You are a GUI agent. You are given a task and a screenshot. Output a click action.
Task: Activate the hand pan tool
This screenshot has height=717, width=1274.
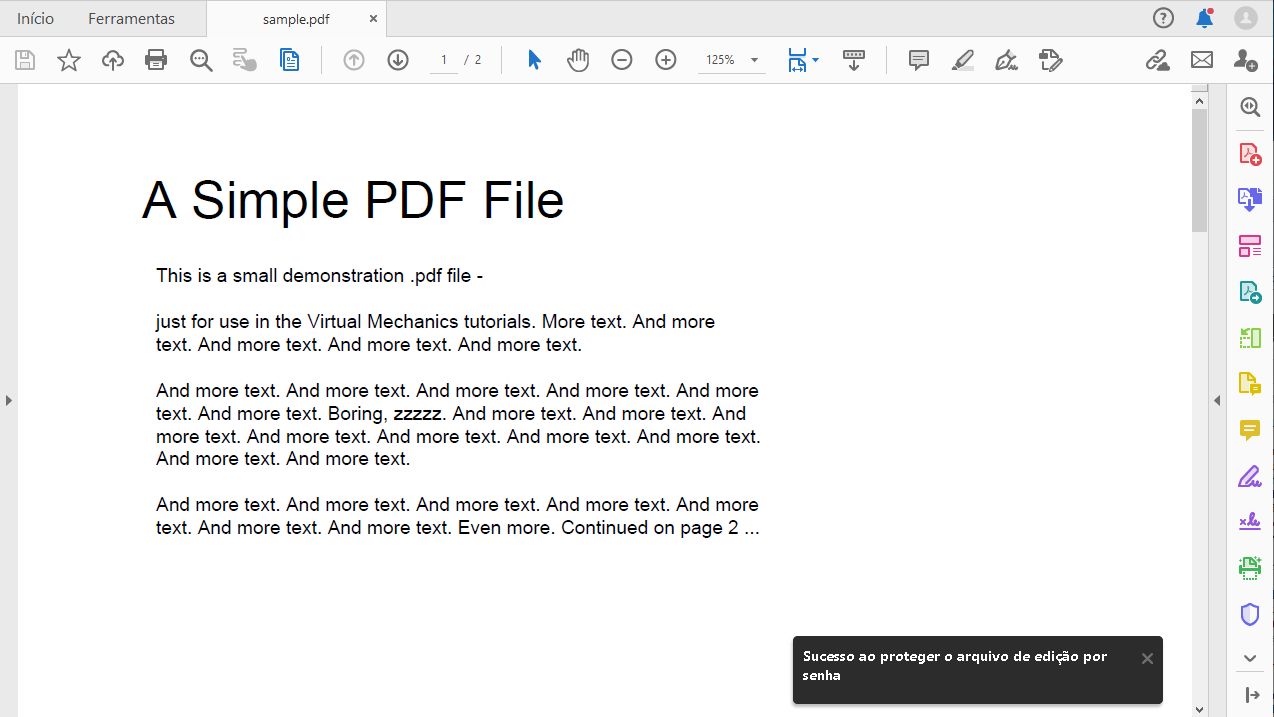pos(578,60)
